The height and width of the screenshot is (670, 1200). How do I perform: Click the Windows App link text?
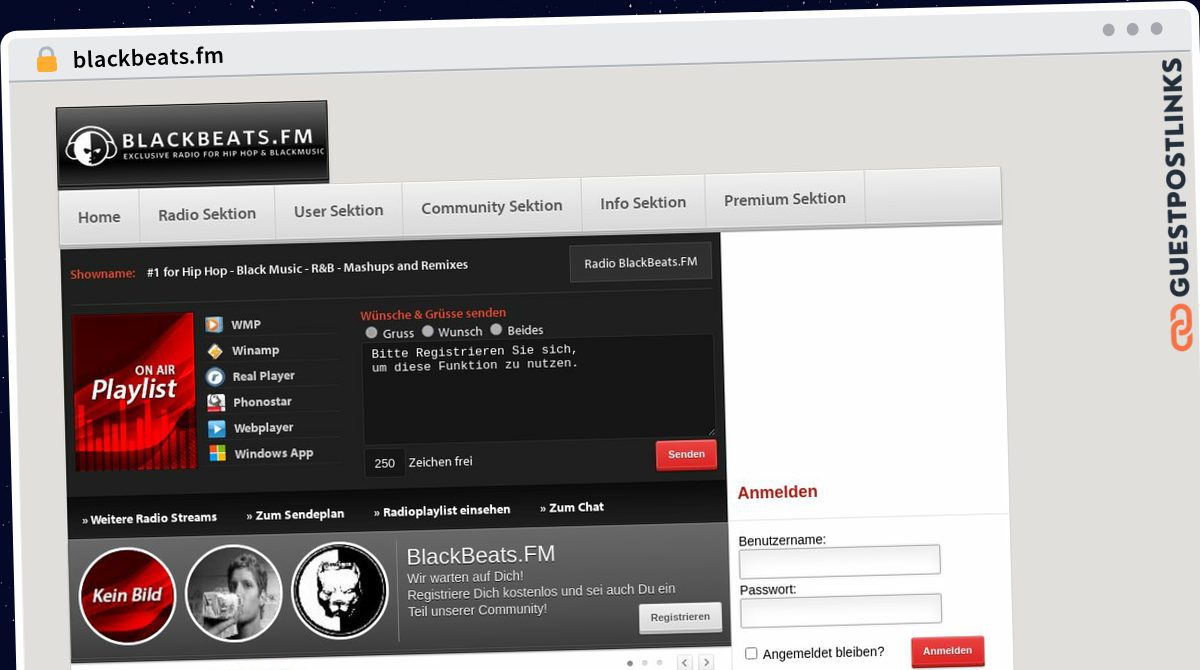(x=274, y=453)
